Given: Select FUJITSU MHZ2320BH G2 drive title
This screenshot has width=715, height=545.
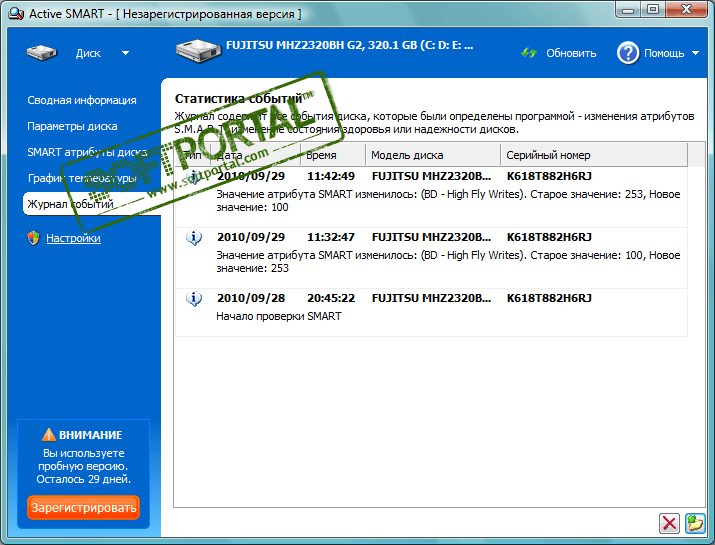Looking at the screenshot, I should pos(349,45).
